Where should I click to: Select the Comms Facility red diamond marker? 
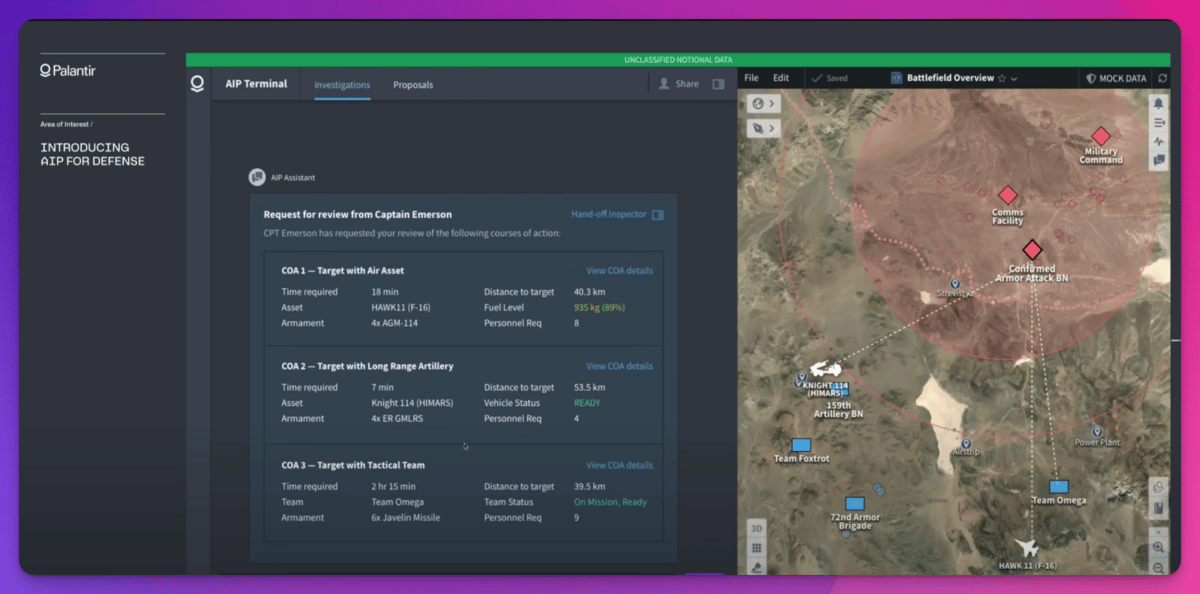coord(1008,195)
